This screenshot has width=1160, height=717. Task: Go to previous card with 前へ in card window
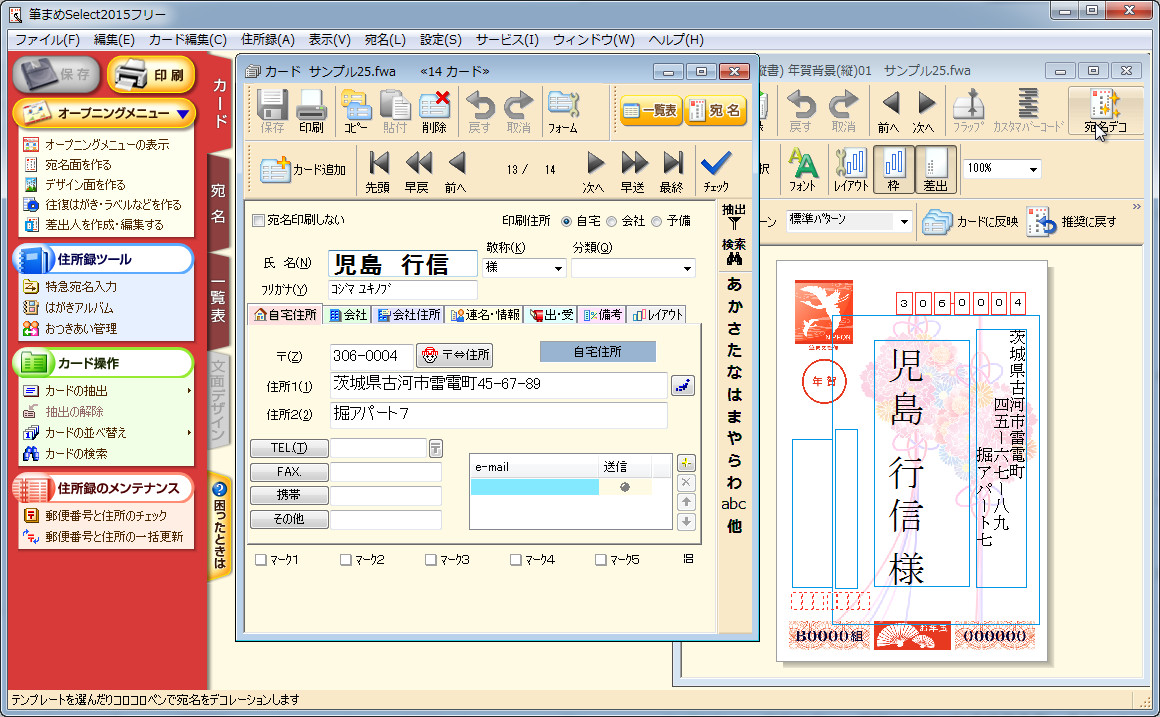click(456, 172)
